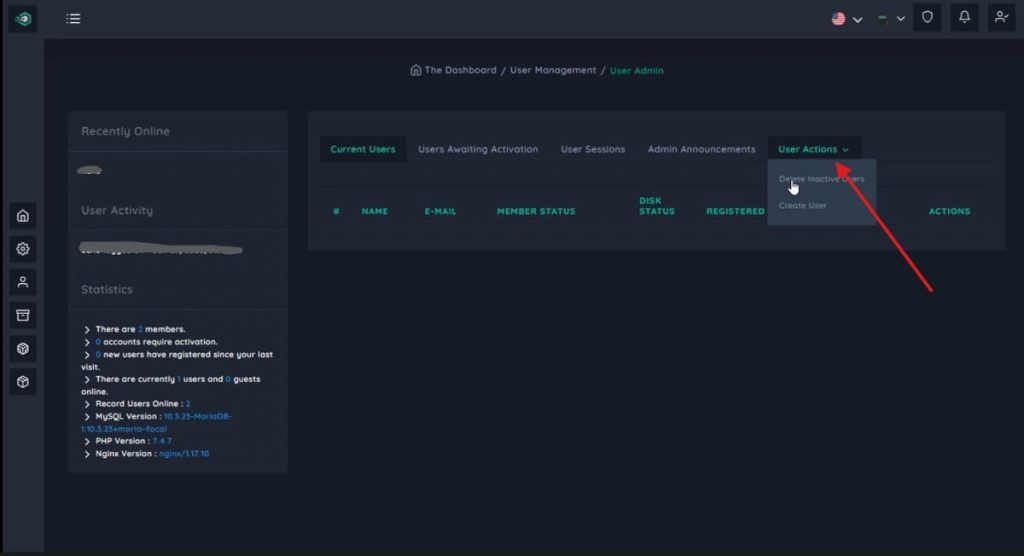Click the breadcrumb home icon
The width and height of the screenshot is (1024, 556).
click(x=415, y=70)
